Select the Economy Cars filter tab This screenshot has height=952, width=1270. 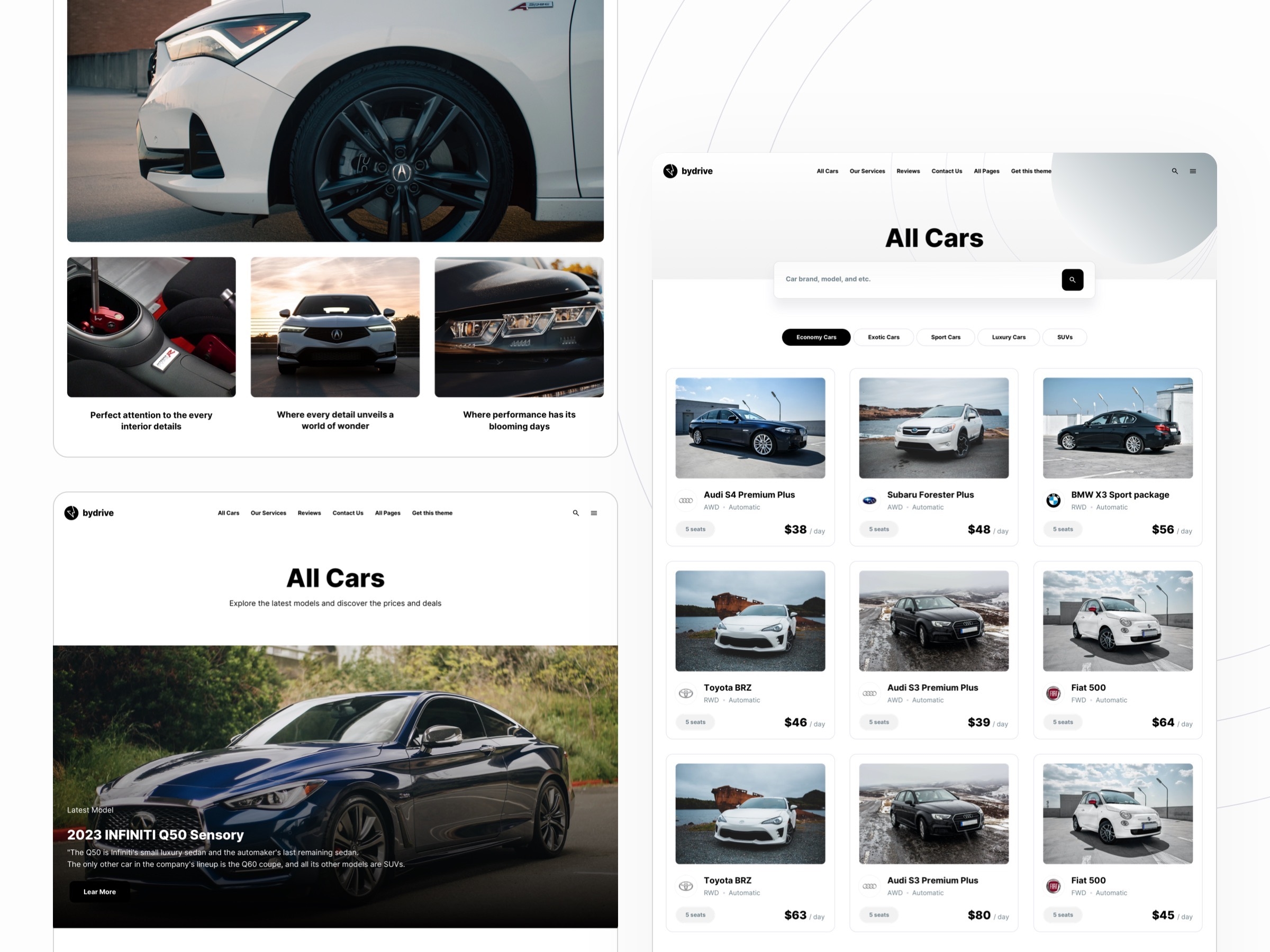coord(815,337)
